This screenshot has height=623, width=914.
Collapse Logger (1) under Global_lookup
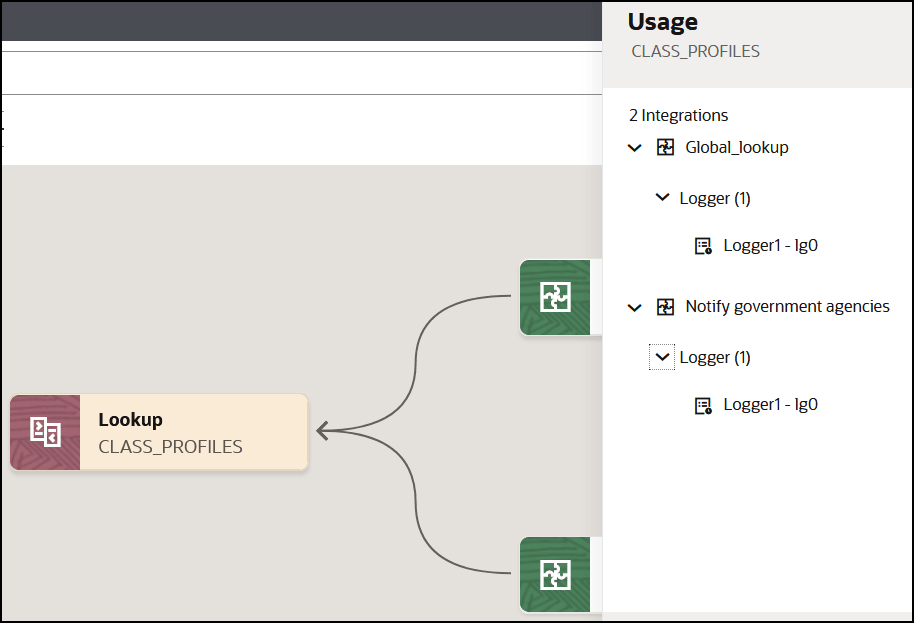click(x=662, y=198)
